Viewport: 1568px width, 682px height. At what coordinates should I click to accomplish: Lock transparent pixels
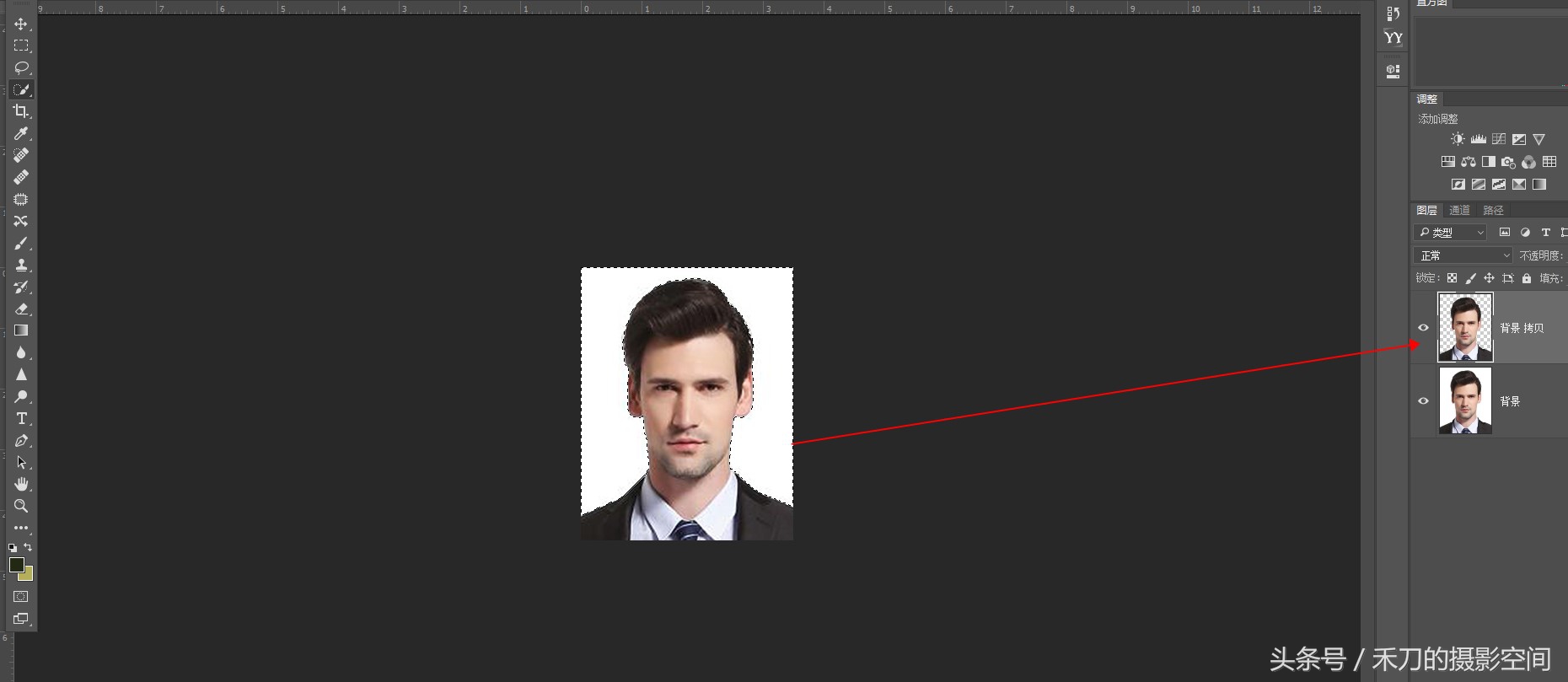[1452, 278]
